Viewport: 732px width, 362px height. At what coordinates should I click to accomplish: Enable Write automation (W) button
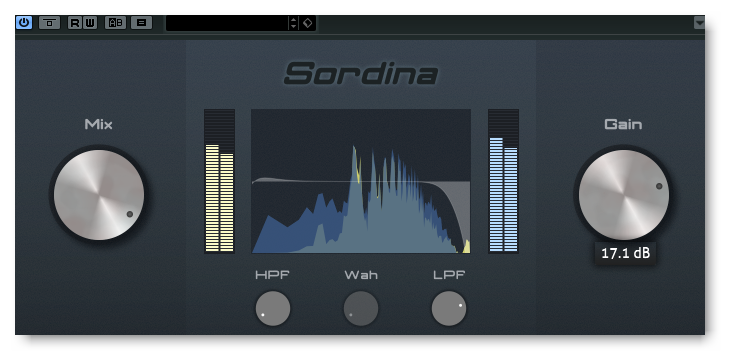[x=90, y=22]
